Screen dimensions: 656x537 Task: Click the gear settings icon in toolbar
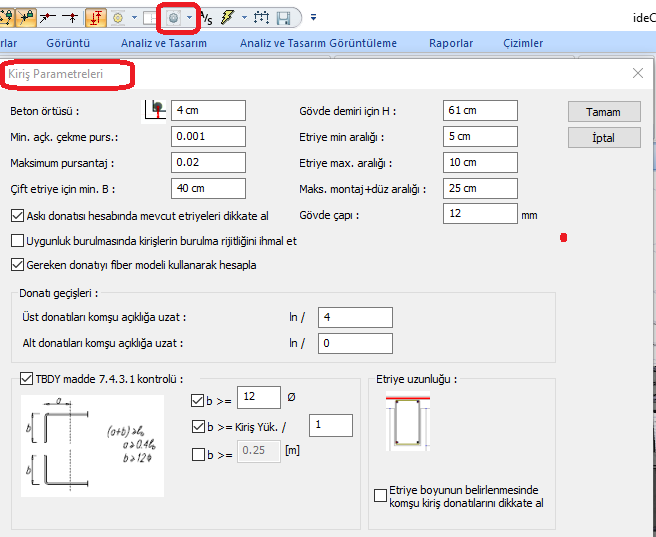[x=174, y=17]
